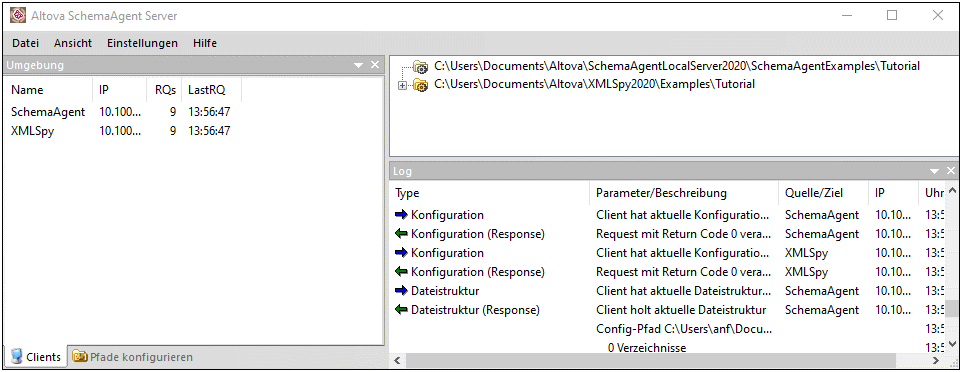The image size is (962, 372).
Task: Click the SchemaAgentExamples Tutorial folder icon
Action: pos(420,66)
